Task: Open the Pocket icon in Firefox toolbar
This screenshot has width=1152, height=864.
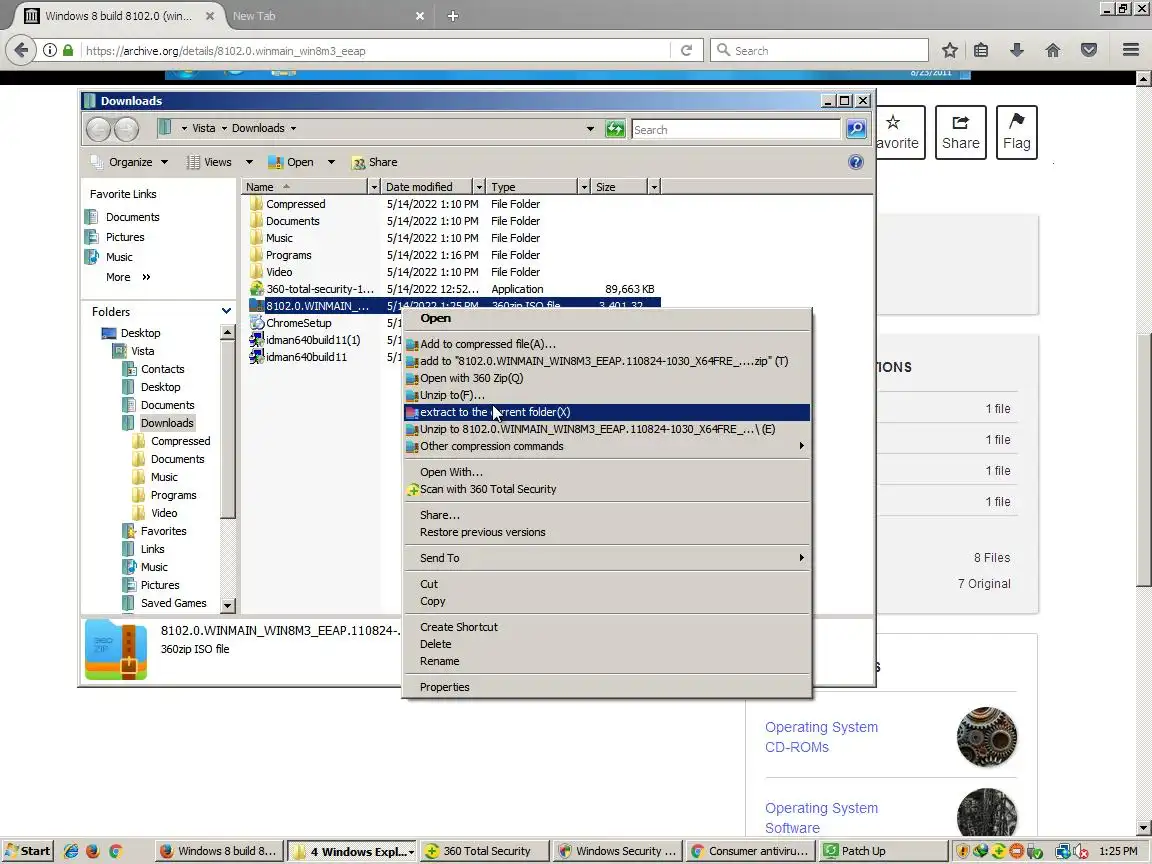Action: tap(1089, 50)
